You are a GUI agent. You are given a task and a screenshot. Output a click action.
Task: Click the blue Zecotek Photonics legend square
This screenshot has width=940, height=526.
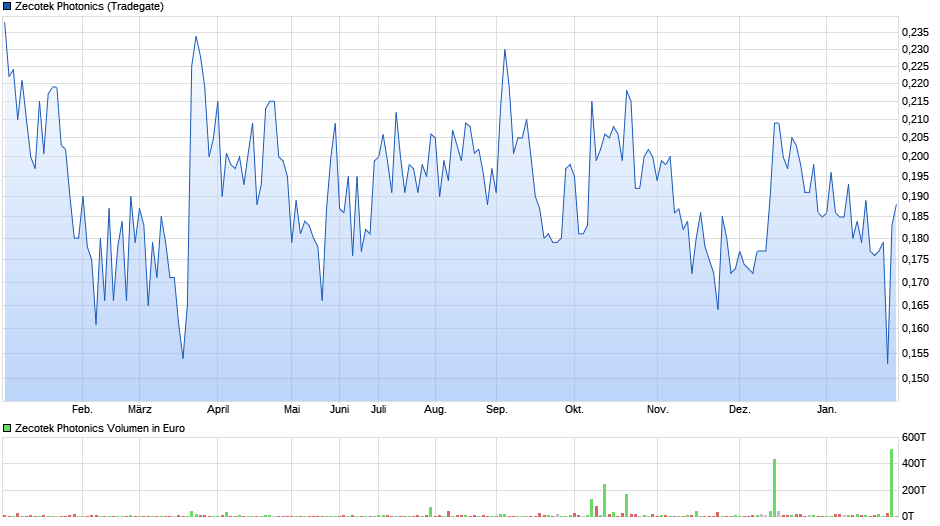[7, 7]
